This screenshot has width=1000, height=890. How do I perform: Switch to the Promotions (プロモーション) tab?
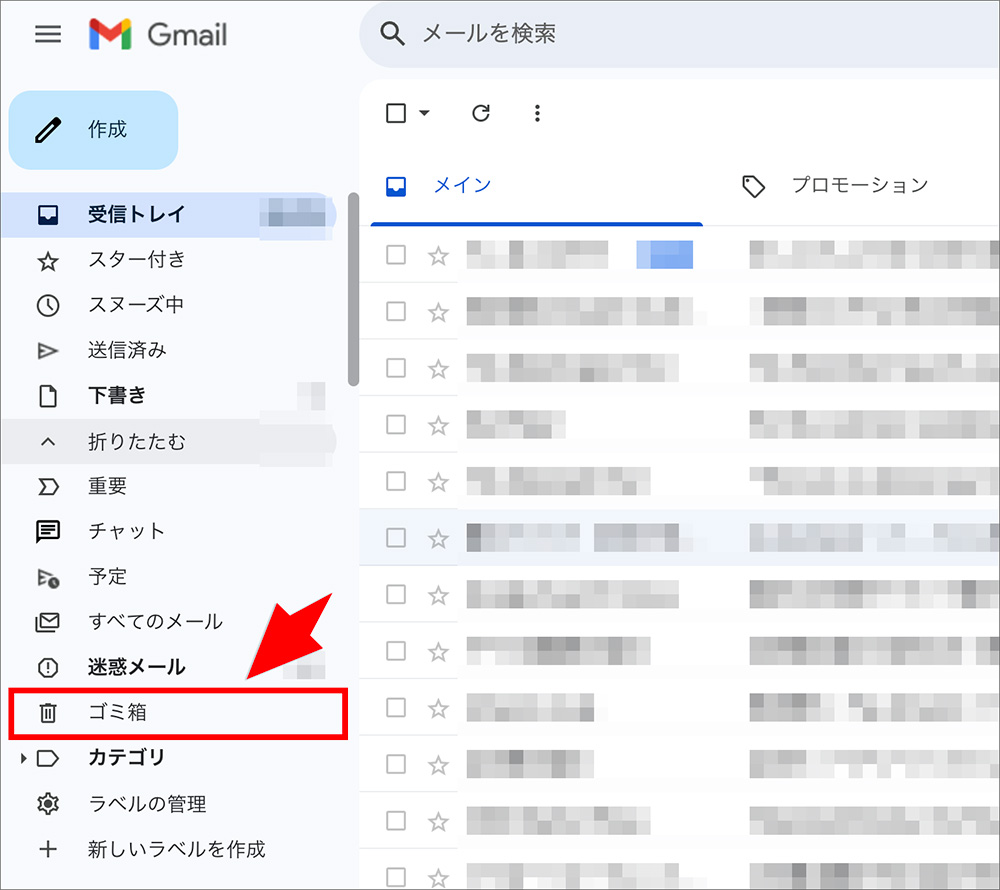[x=858, y=185]
